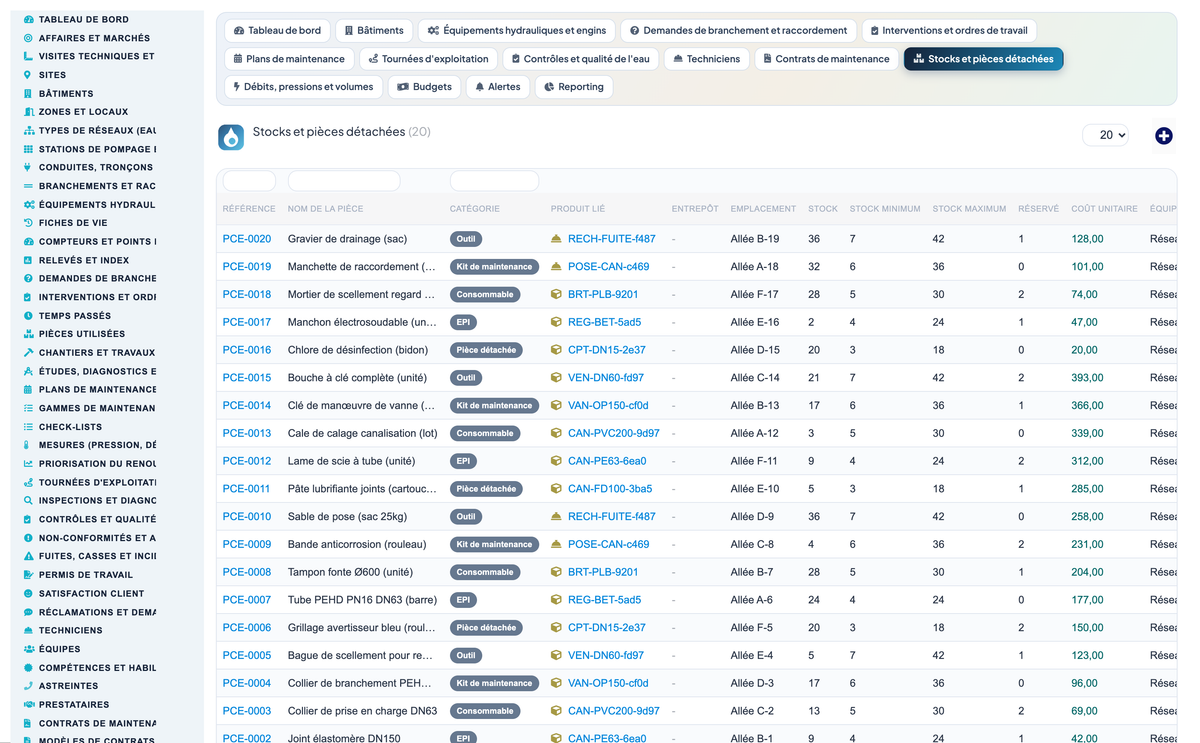The image size is (1200, 743).
Task: Open the Alertes tab
Action: pyautogui.click(x=498, y=87)
